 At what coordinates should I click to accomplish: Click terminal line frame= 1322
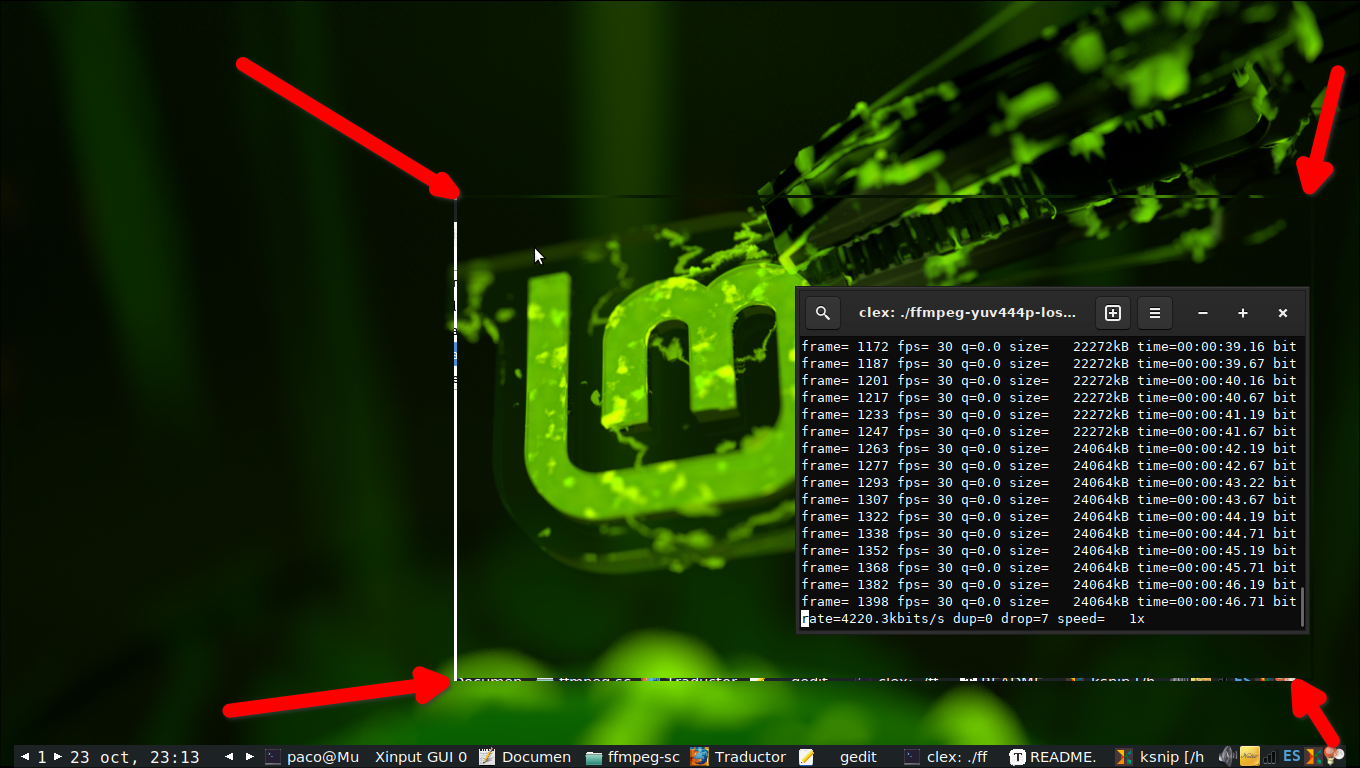pyautogui.click(x=1049, y=517)
